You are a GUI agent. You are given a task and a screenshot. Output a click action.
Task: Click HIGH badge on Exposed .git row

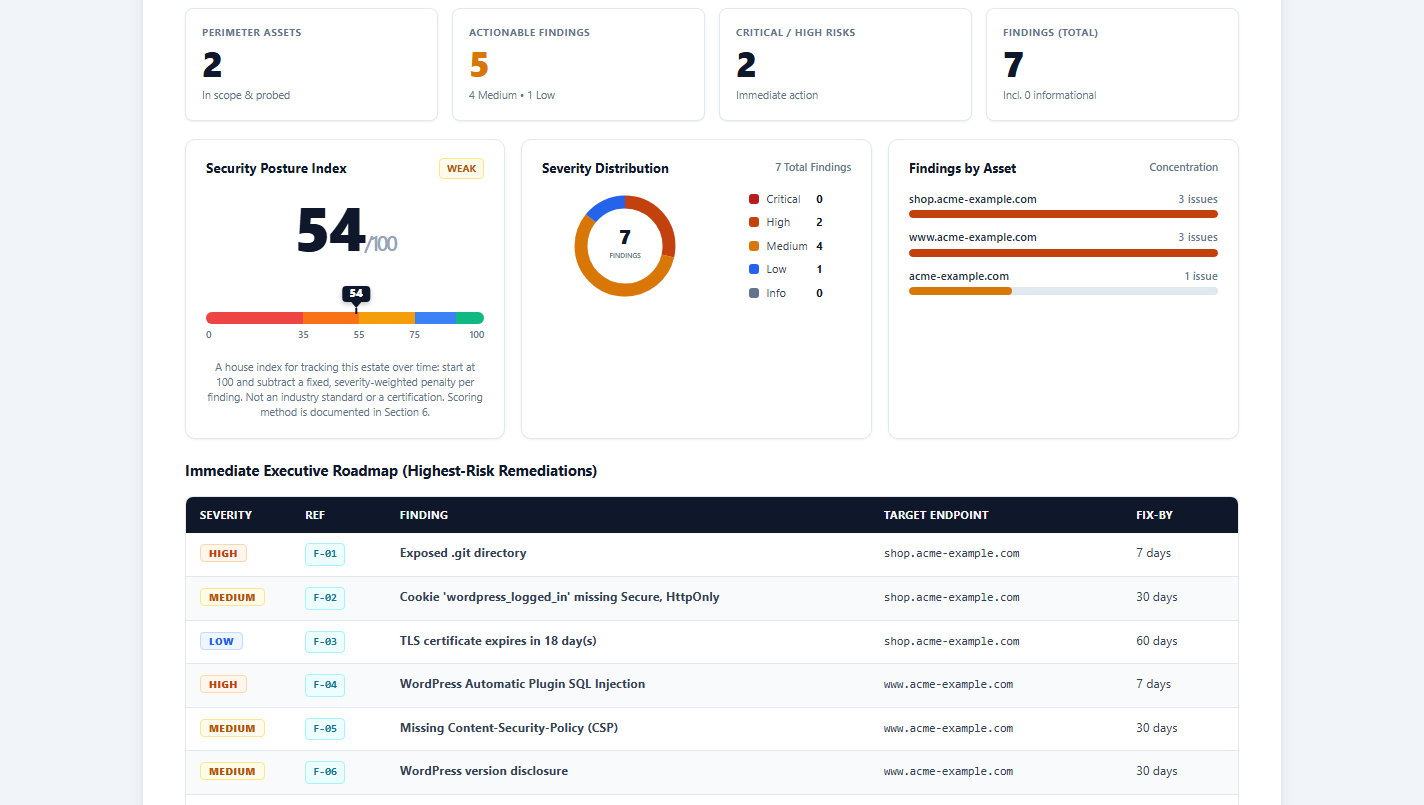click(223, 553)
